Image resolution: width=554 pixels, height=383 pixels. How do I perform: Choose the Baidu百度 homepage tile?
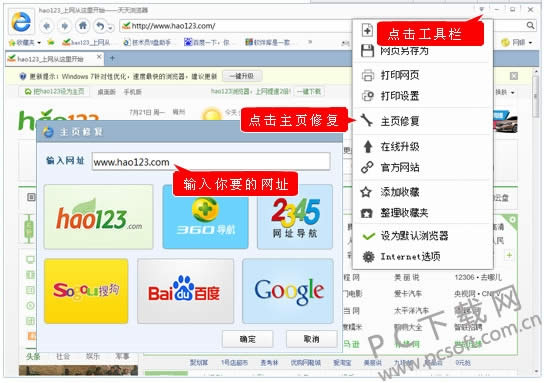pos(185,291)
